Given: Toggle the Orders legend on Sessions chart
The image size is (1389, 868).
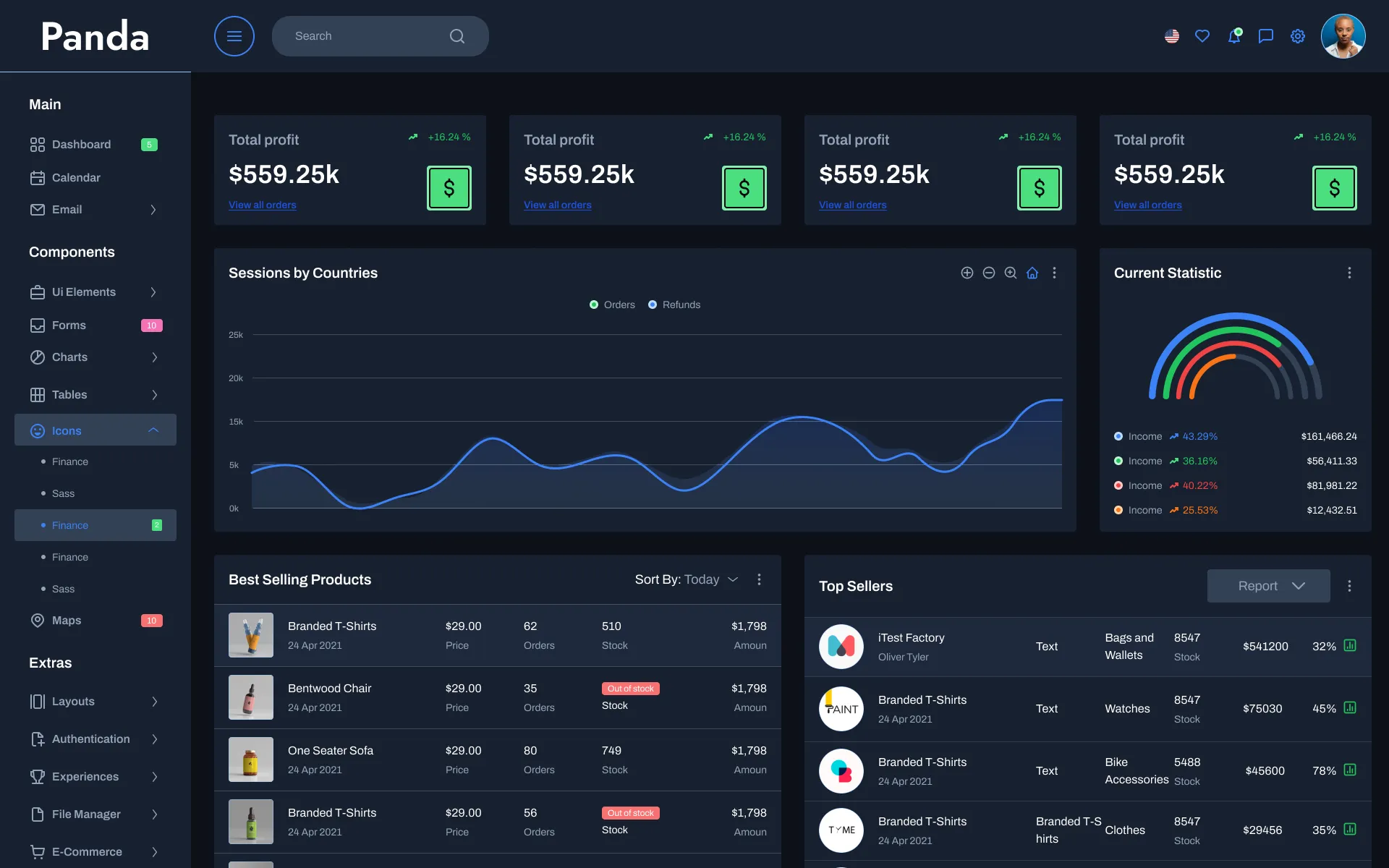Looking at the screenshot, I should (x=612, y=305).
